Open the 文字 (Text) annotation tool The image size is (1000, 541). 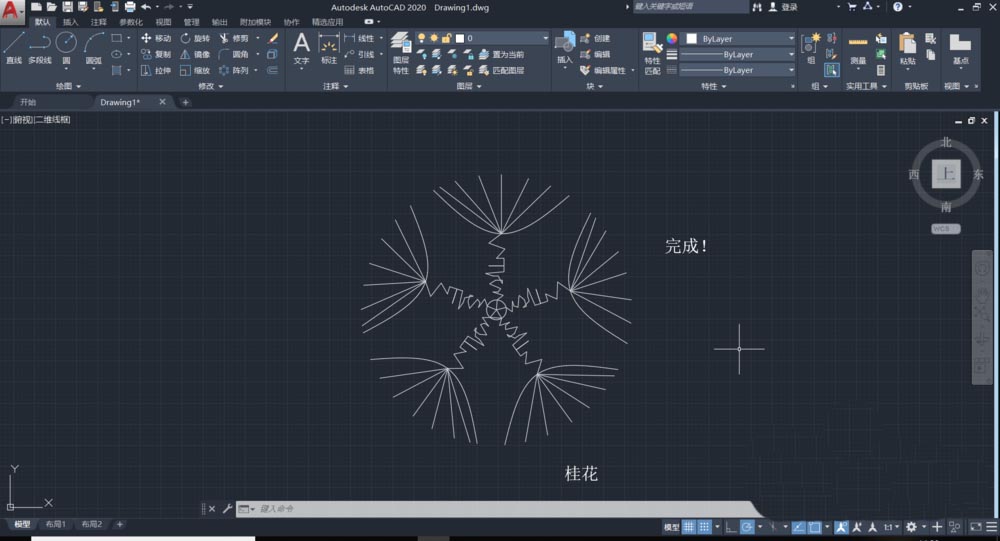point(301,48)
